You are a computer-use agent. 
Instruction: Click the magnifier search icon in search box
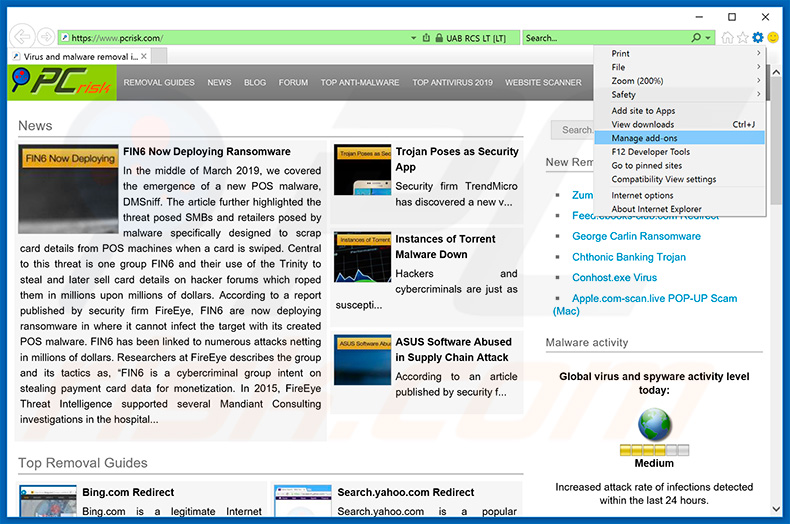pyautogui.click(x=696, y=38)
